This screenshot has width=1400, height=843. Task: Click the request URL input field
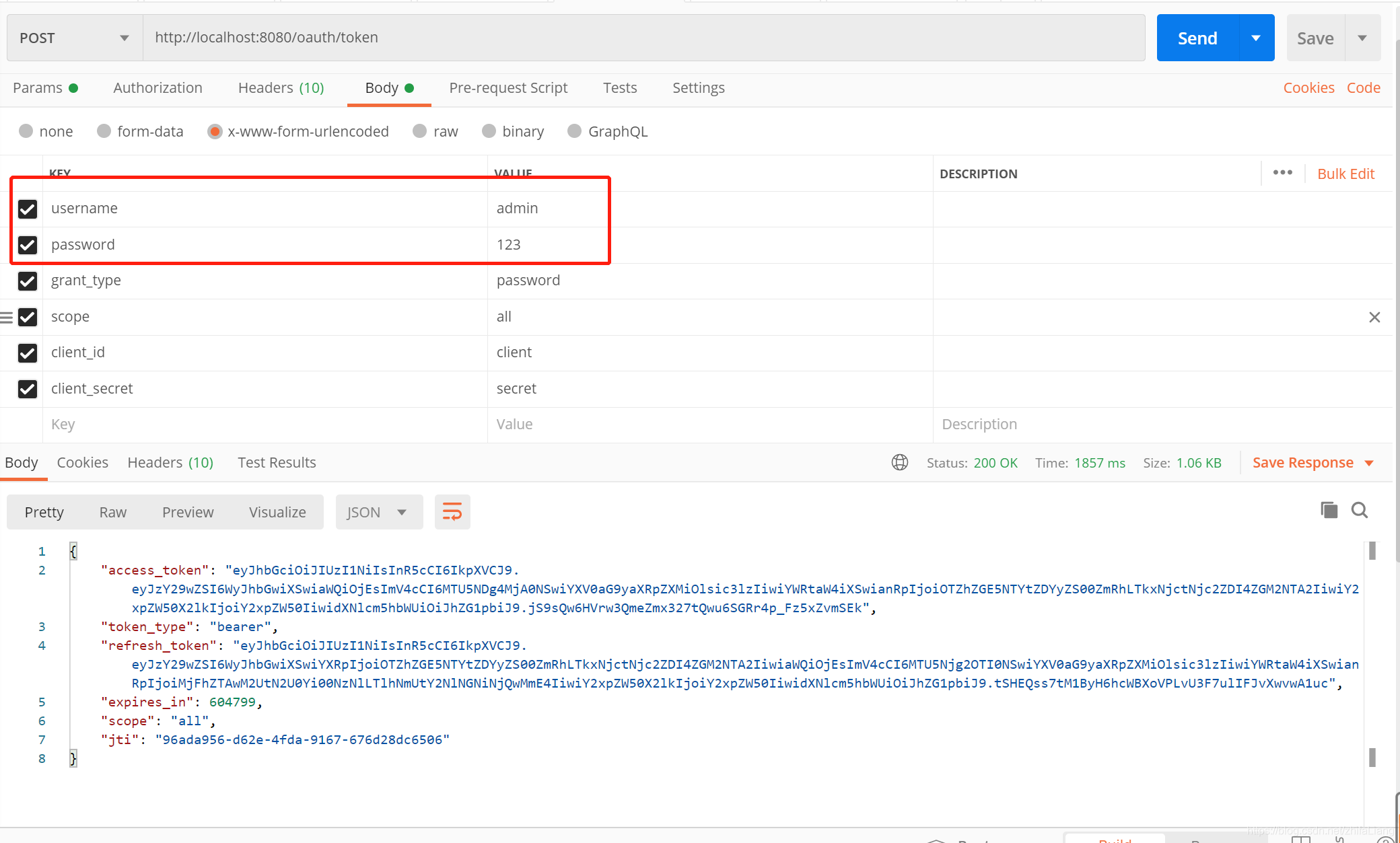point(643,38)
